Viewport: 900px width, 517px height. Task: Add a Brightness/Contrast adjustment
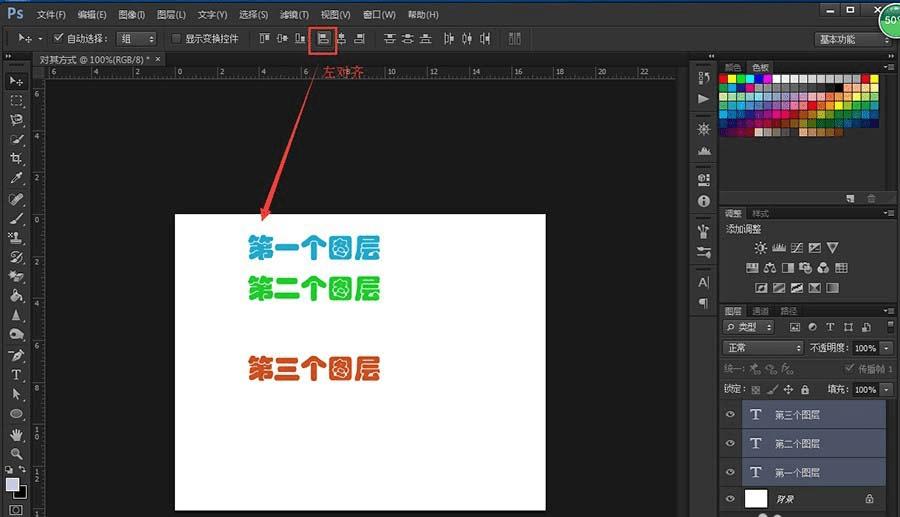point(761,248)
